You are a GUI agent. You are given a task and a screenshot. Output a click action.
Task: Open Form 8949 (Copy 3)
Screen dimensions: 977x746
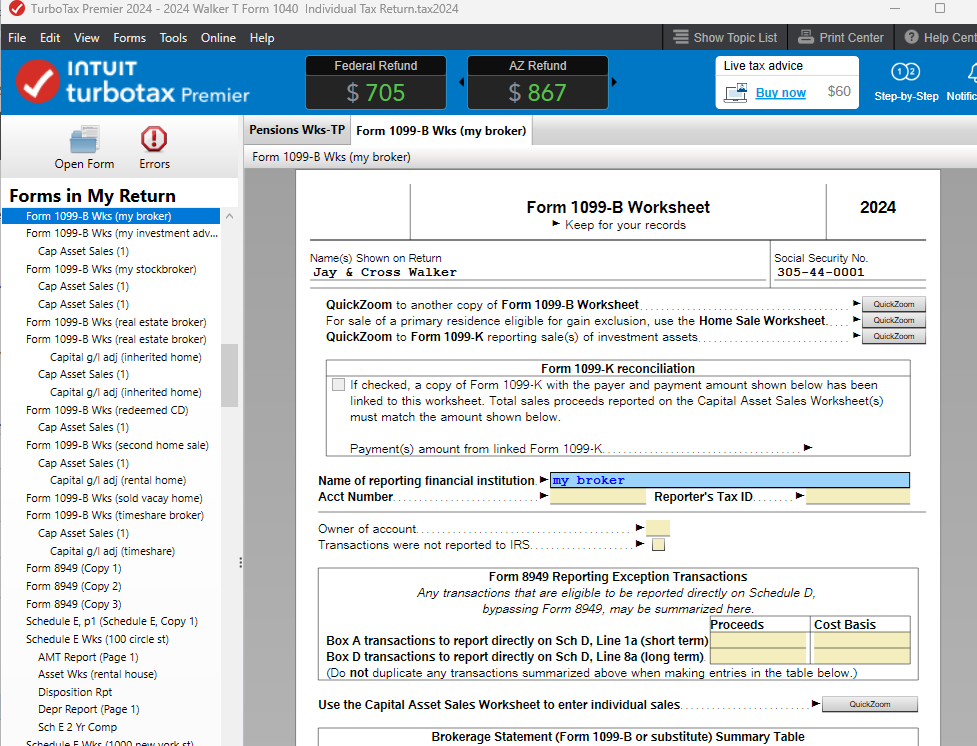point(74,604)
